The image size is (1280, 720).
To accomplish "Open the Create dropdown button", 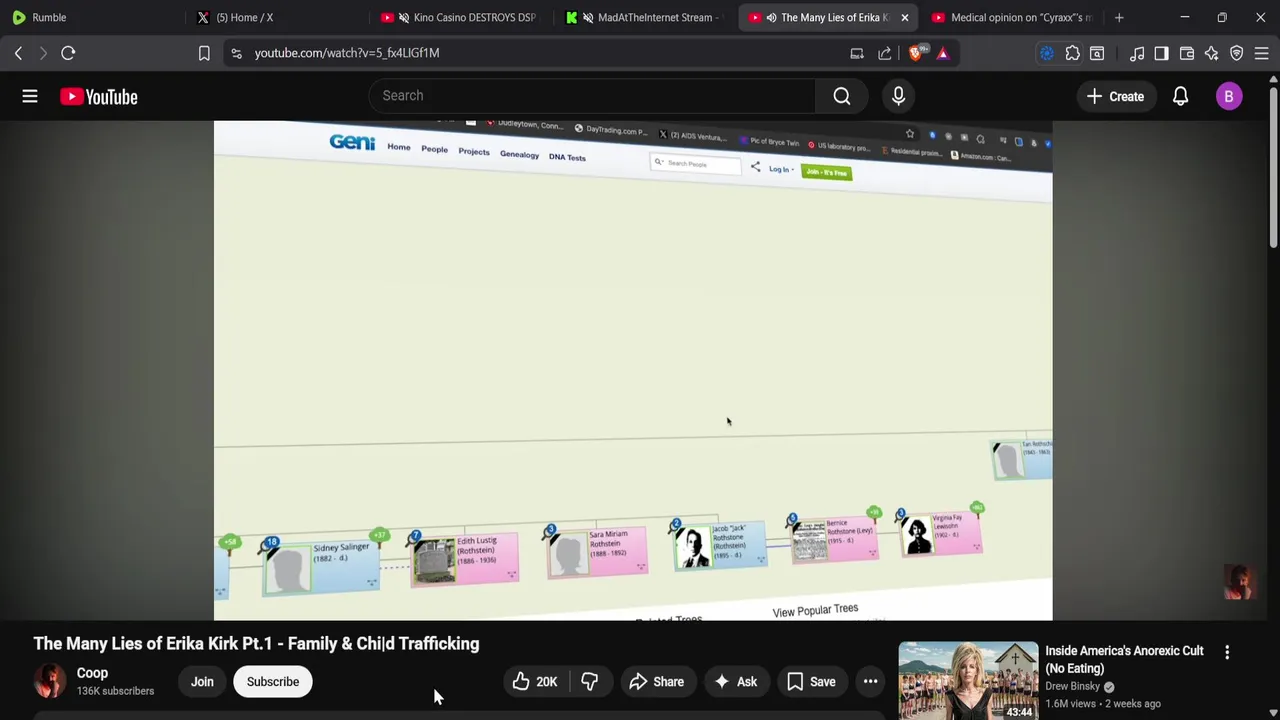I will pos(1115,96).
